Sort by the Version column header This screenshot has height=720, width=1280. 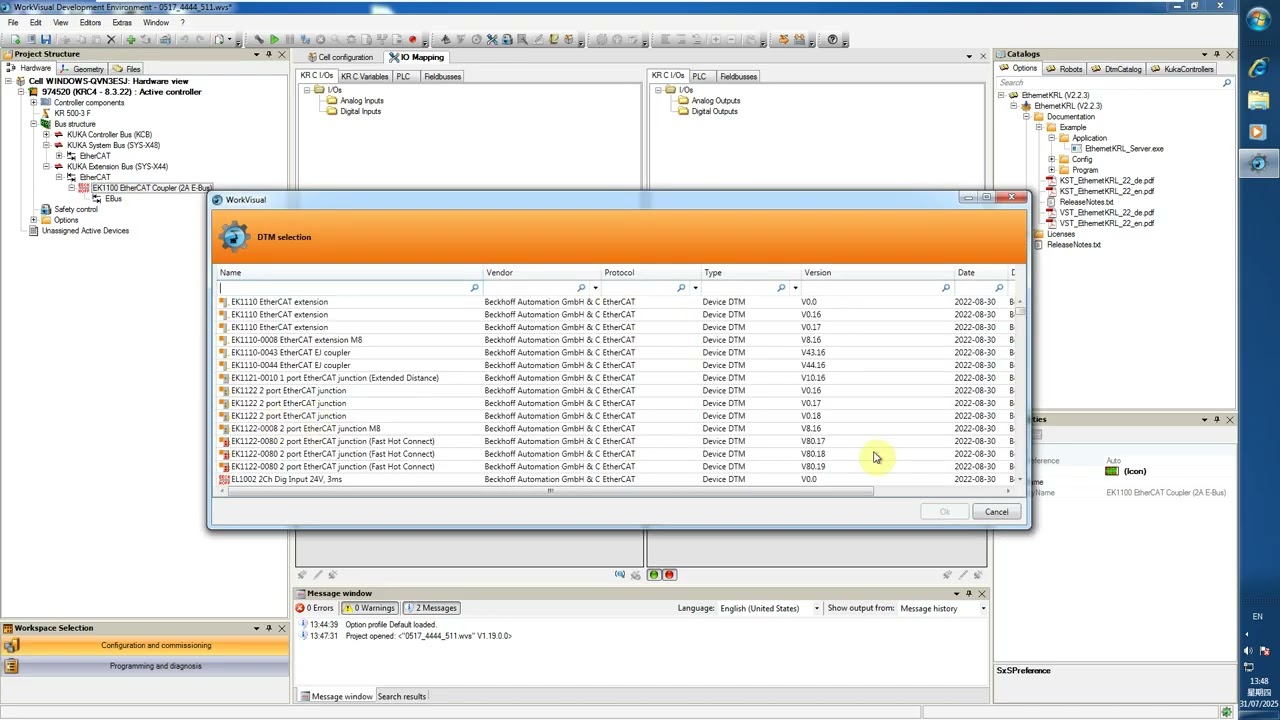[878, 272]
